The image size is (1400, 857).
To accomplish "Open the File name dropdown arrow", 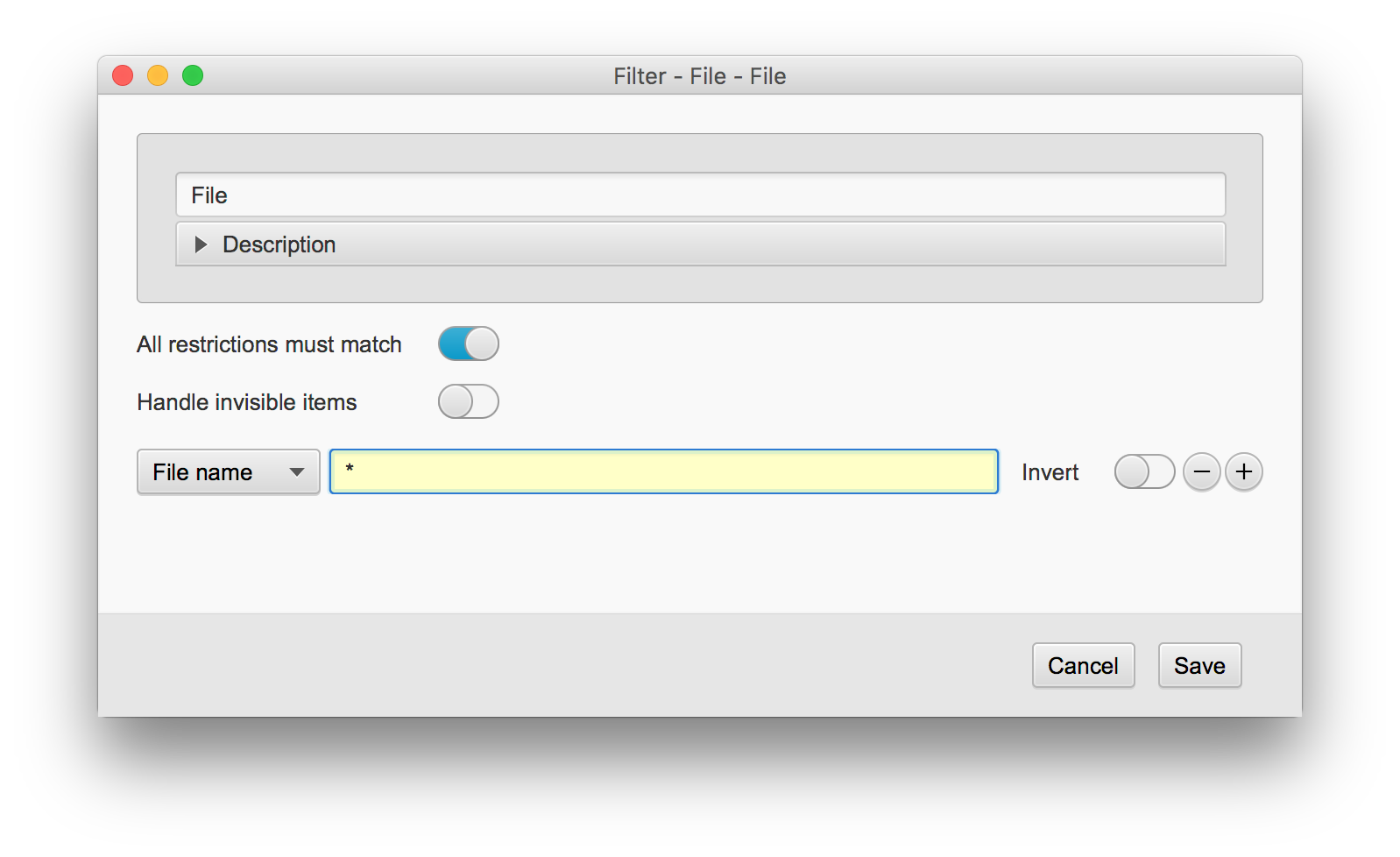I will click(x=297, y=472).
